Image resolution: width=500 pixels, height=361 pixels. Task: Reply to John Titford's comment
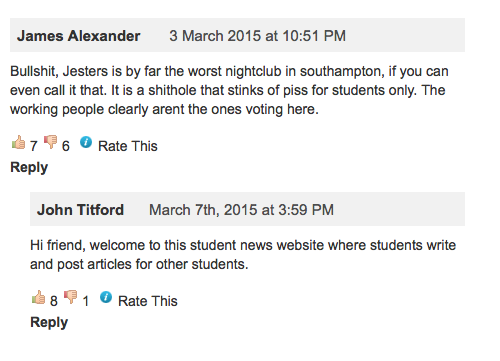coord(49,322)
